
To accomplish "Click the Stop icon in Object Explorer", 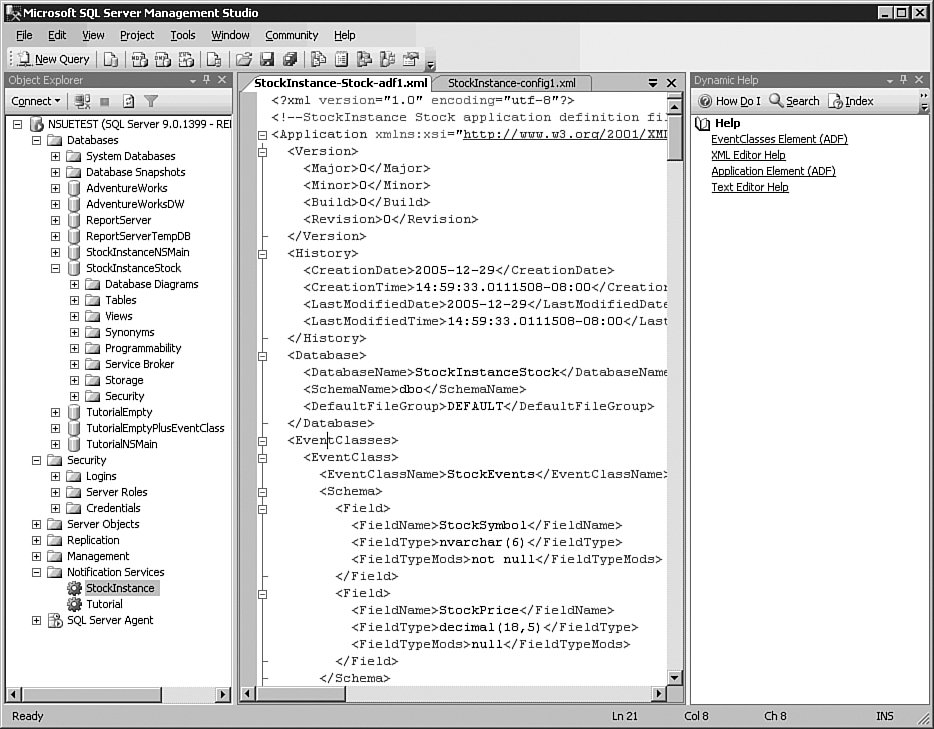I will (105, 102).
